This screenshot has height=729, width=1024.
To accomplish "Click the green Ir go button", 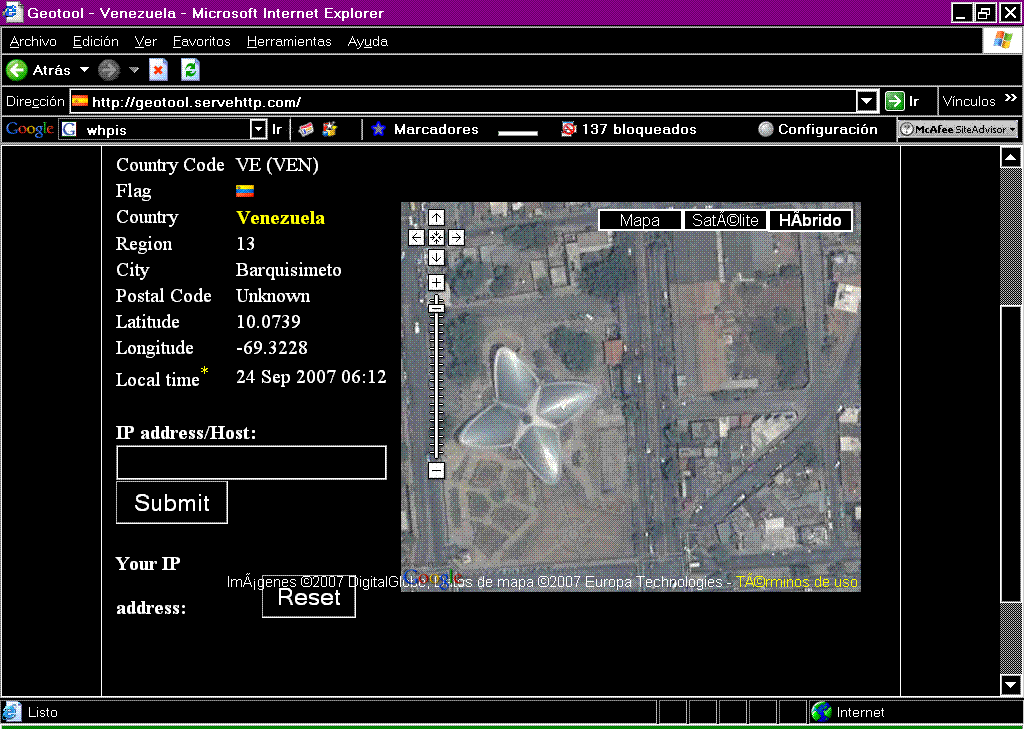I will click(903, 101).
